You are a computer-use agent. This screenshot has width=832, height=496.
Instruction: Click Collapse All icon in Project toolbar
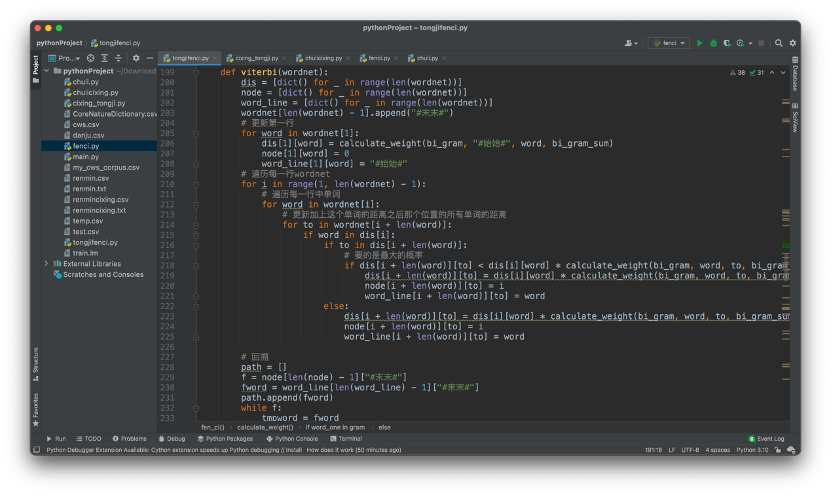click(118, 58)
